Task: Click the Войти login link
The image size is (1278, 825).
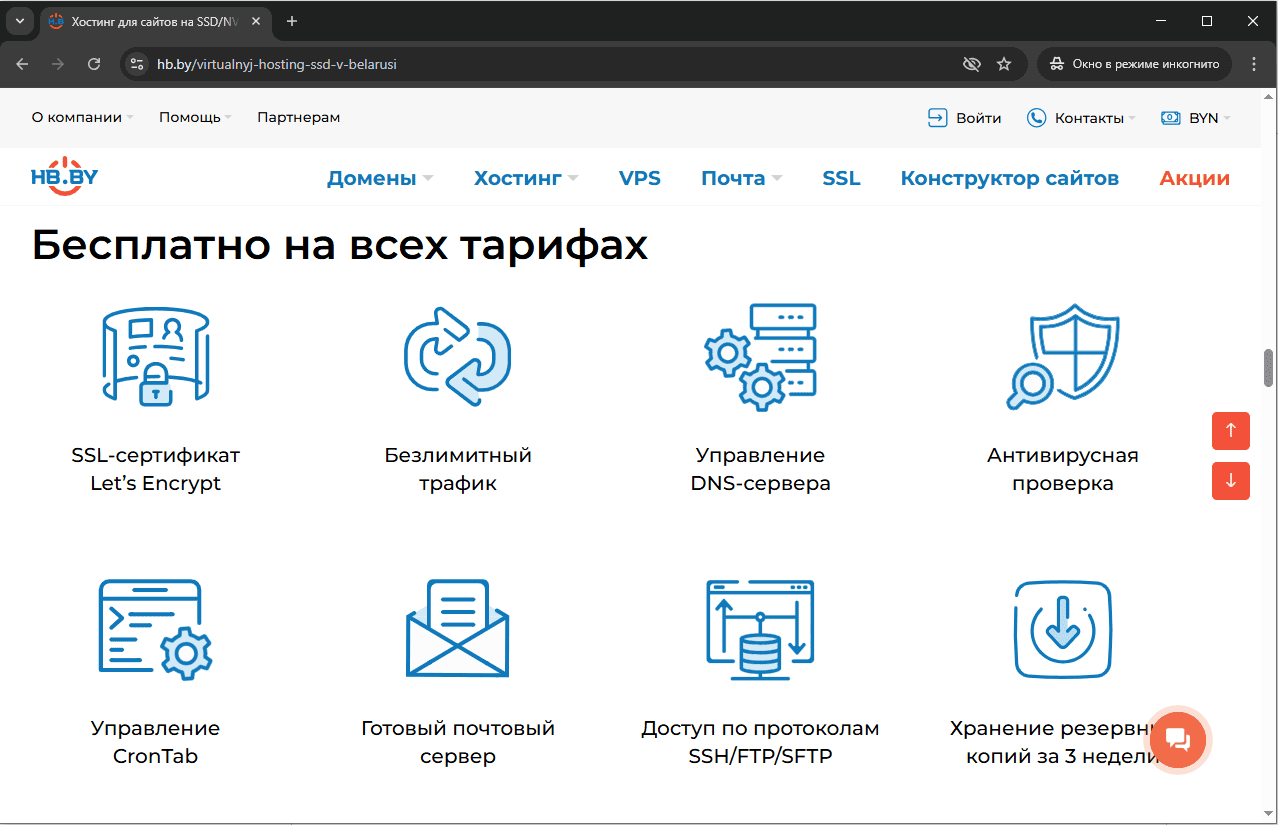Action: point(963,117)
